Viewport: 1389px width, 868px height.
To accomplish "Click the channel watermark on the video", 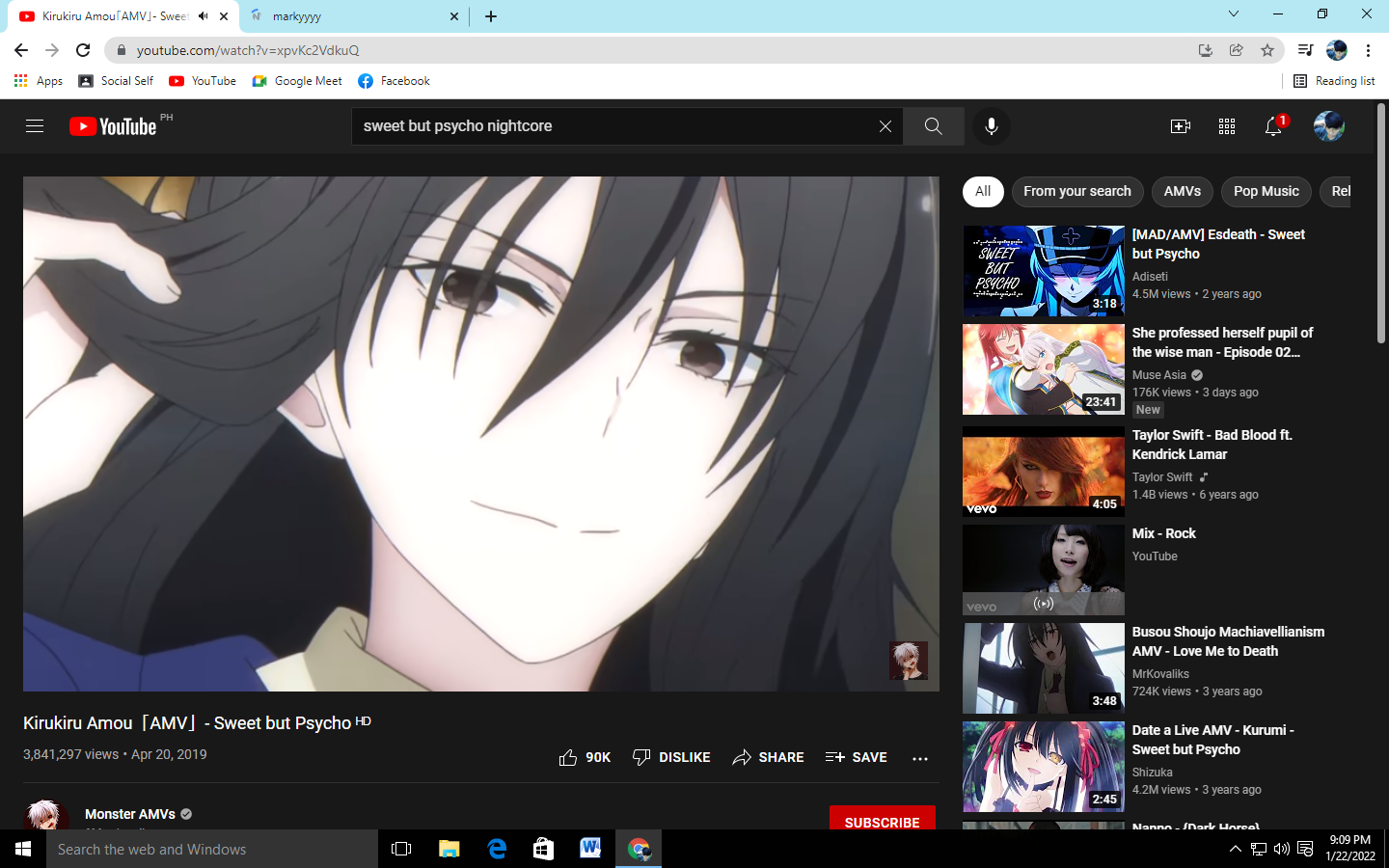I will [908, 661].
